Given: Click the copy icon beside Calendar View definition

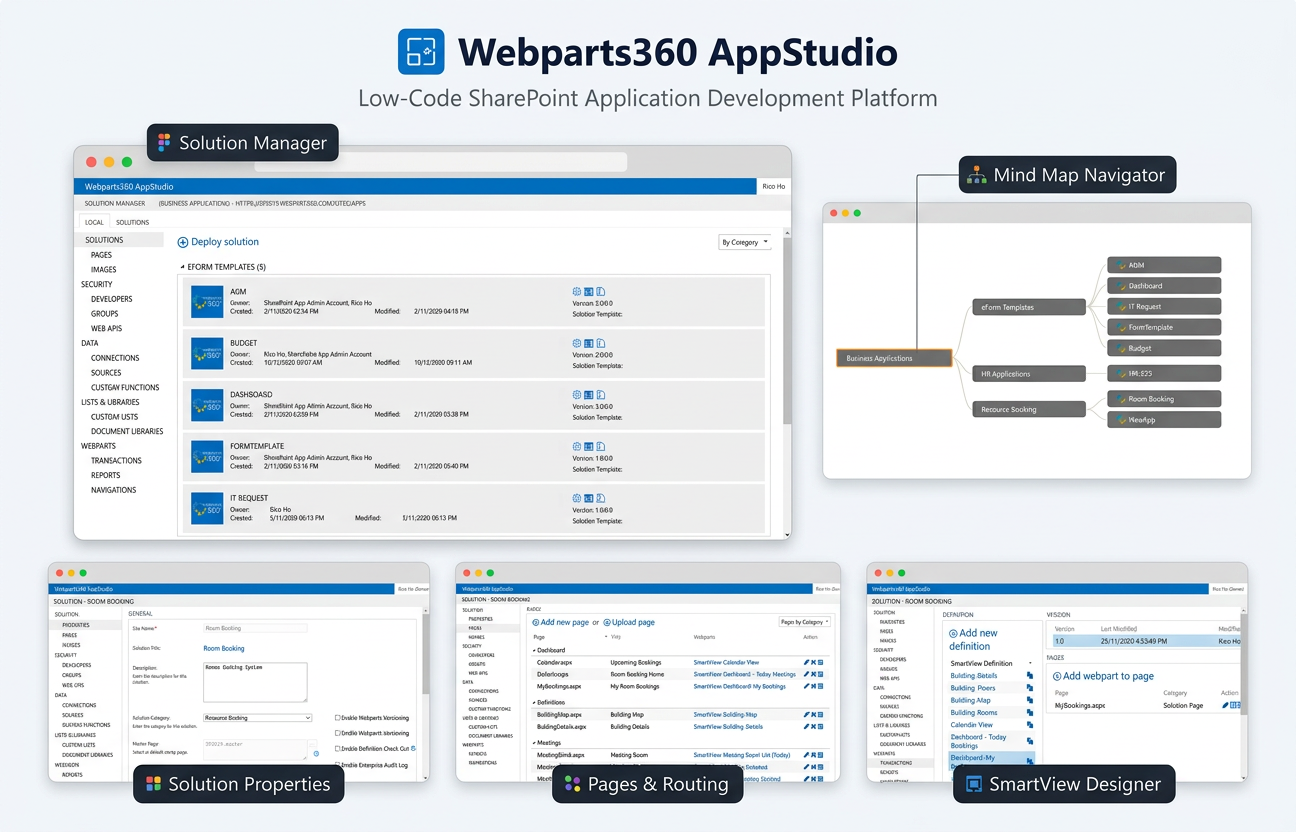Looking at the screenshot, I should click(1030, 725).
